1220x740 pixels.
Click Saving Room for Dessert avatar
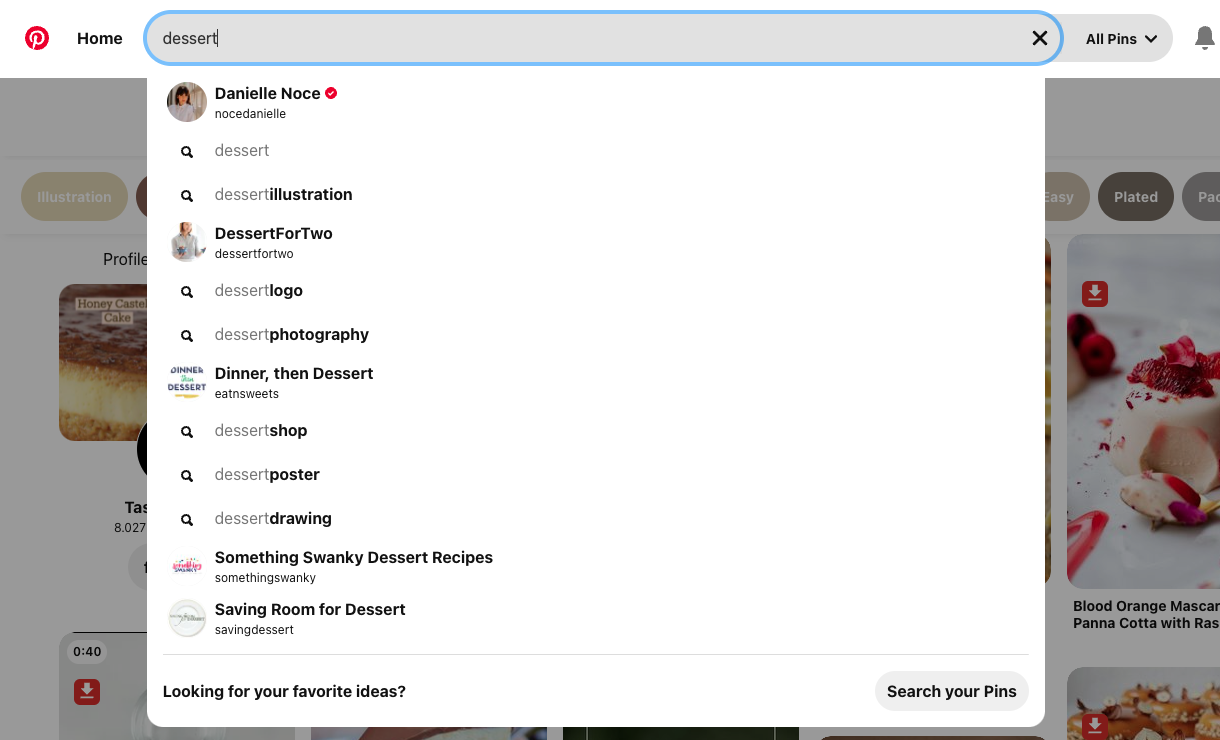pos(187,618)
